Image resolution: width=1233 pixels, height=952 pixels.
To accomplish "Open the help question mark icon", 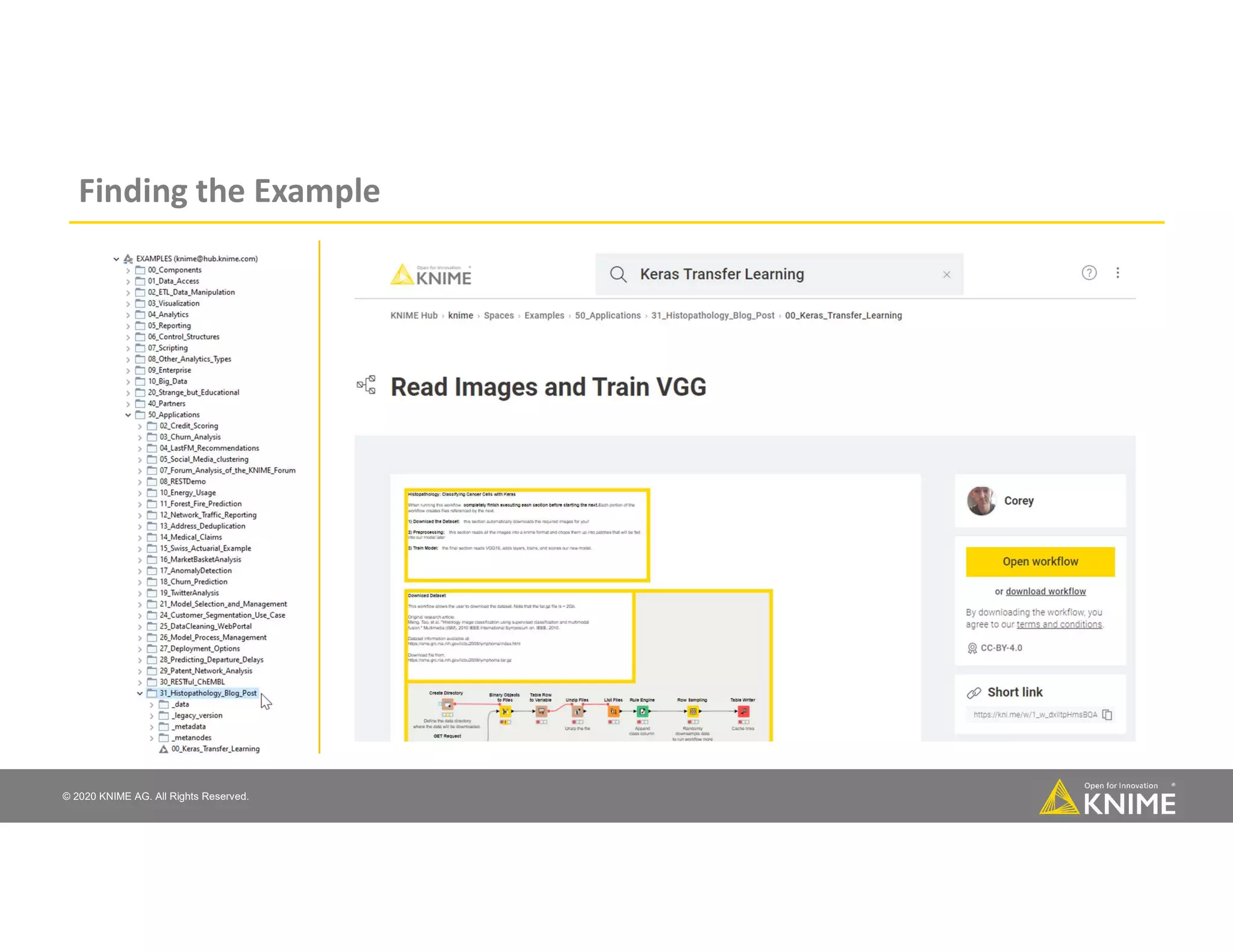I will click(1089, 273).
